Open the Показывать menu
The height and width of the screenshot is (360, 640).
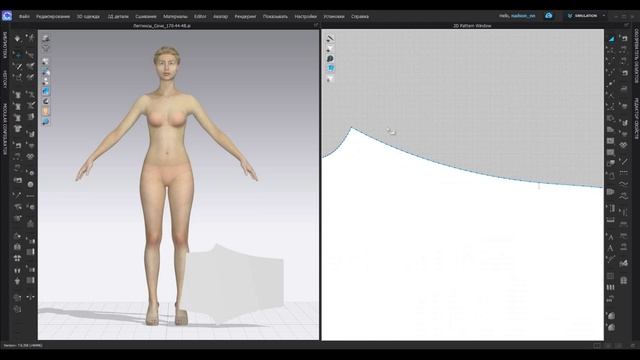(x=275, y=17)
